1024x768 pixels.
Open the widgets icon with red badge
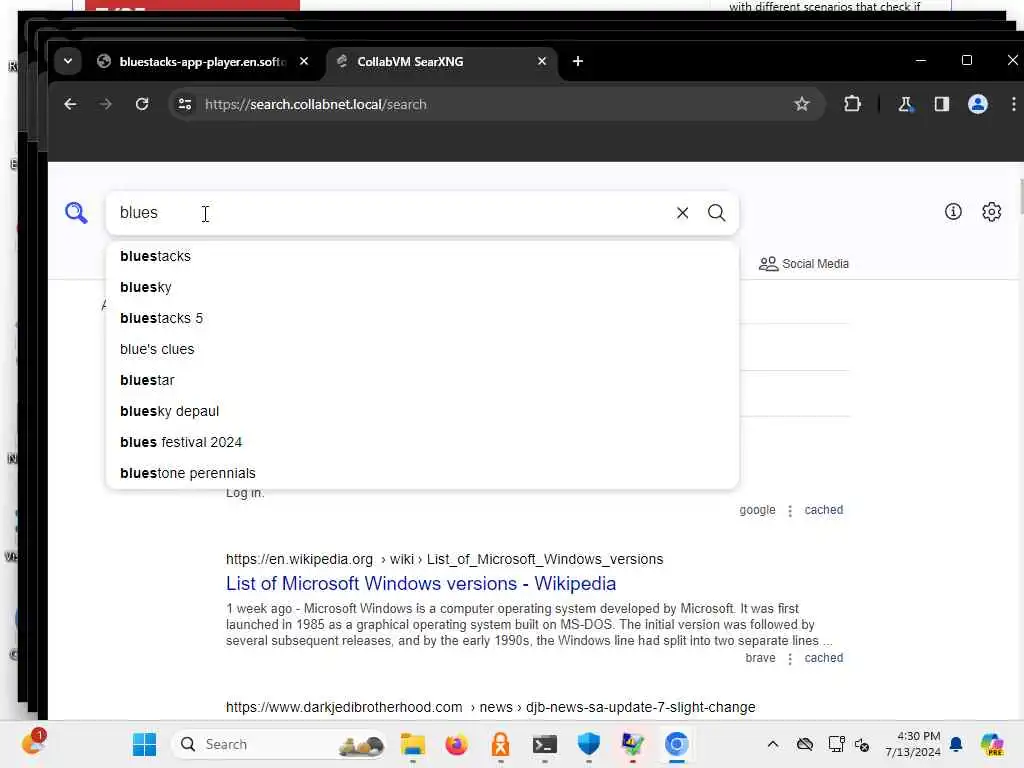[33, 743]
